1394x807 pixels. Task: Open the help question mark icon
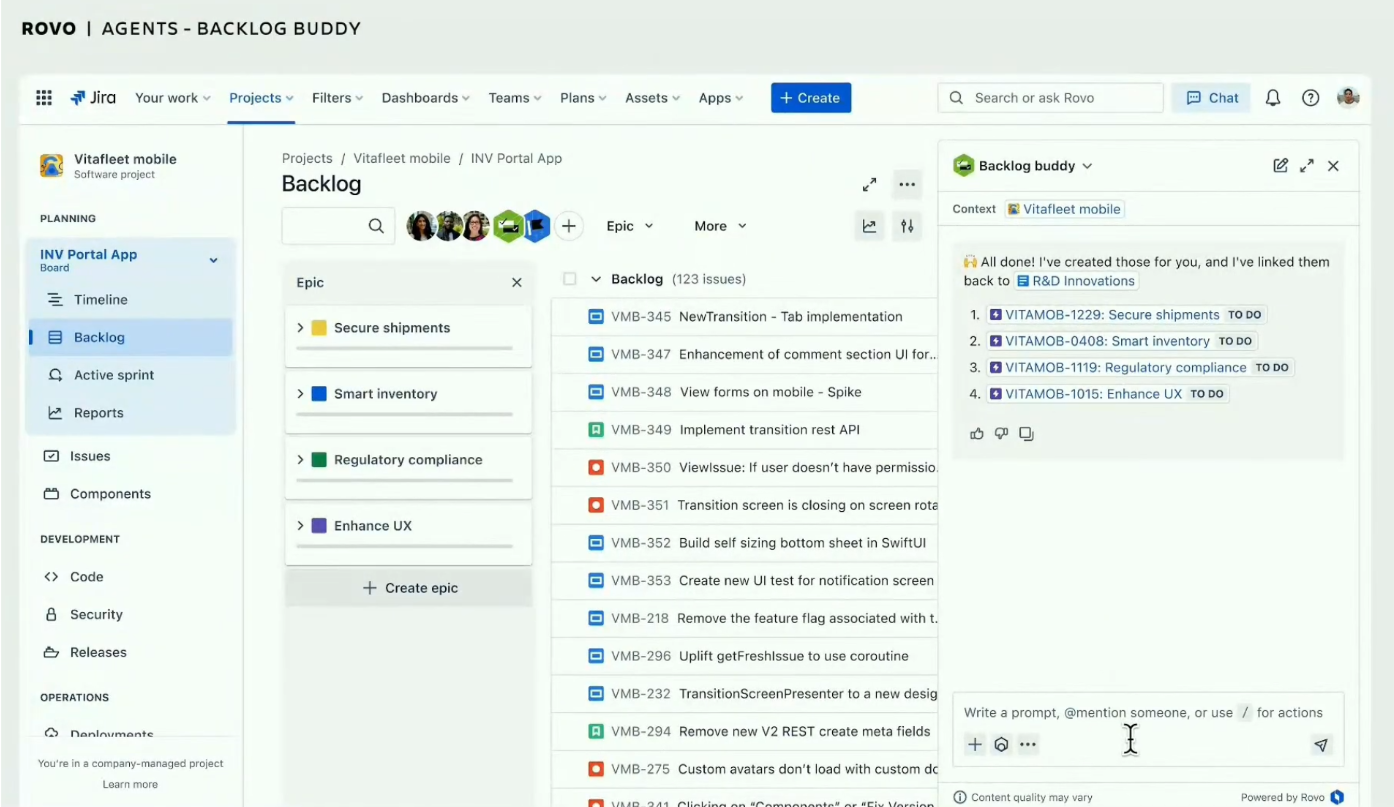(x=1310, y=98)
